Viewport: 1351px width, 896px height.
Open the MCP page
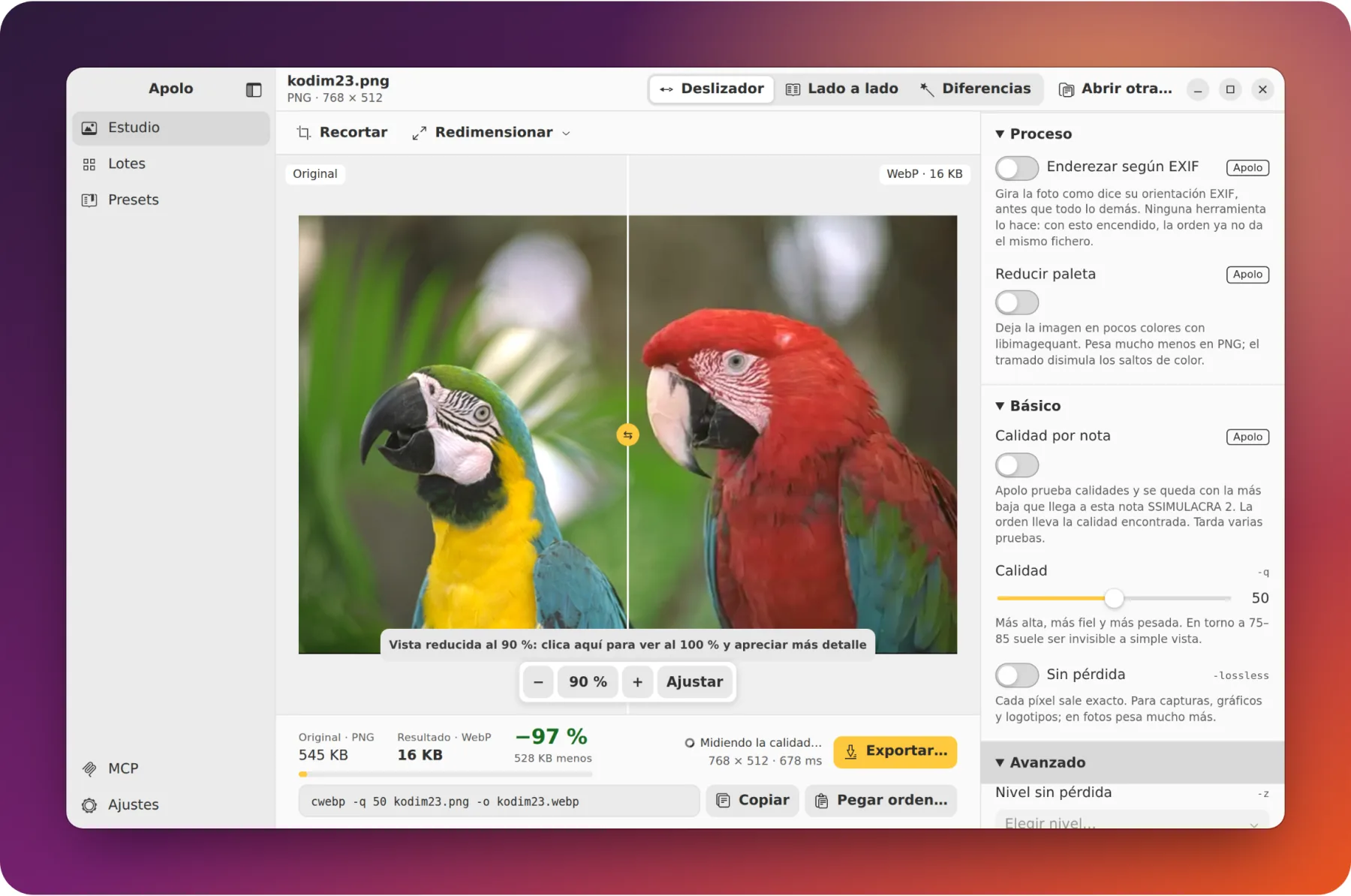[x=171, y=769]
